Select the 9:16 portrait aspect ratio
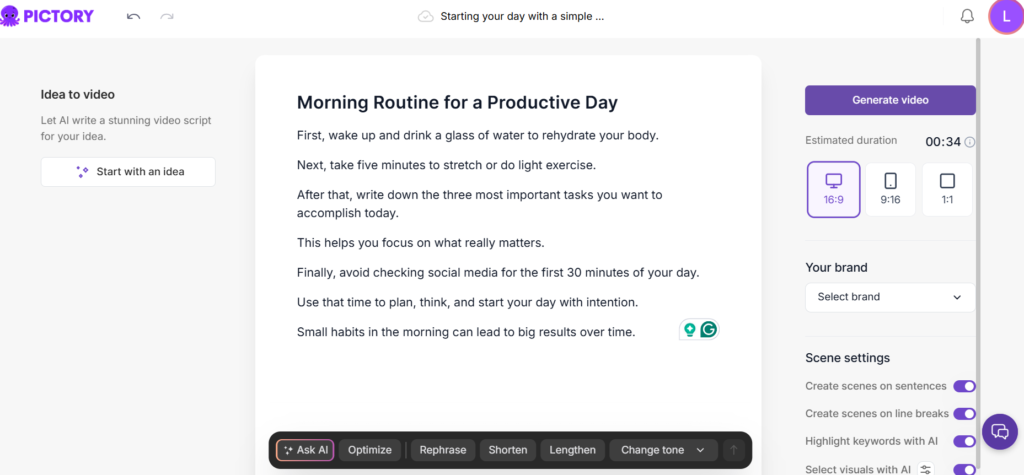The image size is (1024, 475). point(890,189)
